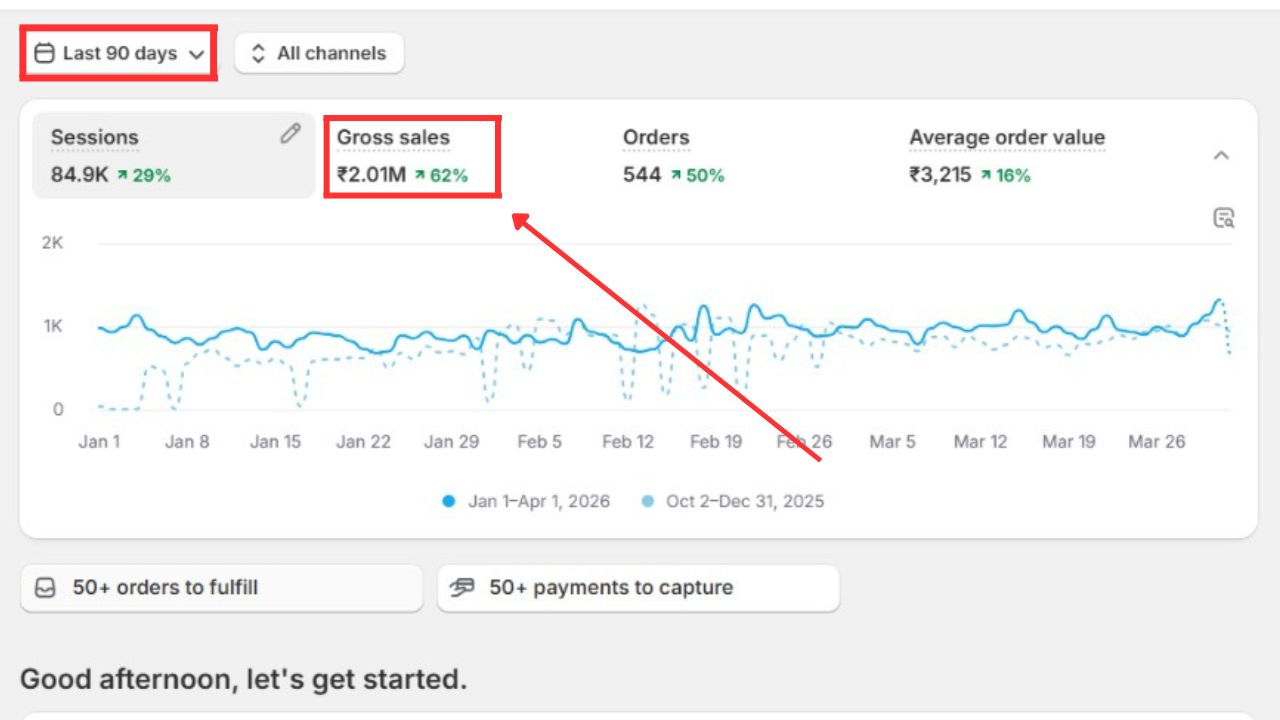Viewport: 1280px width, 720px height.
Task: Click the sessions line peak near Mar 26
Action: (x=1217, y=300)
